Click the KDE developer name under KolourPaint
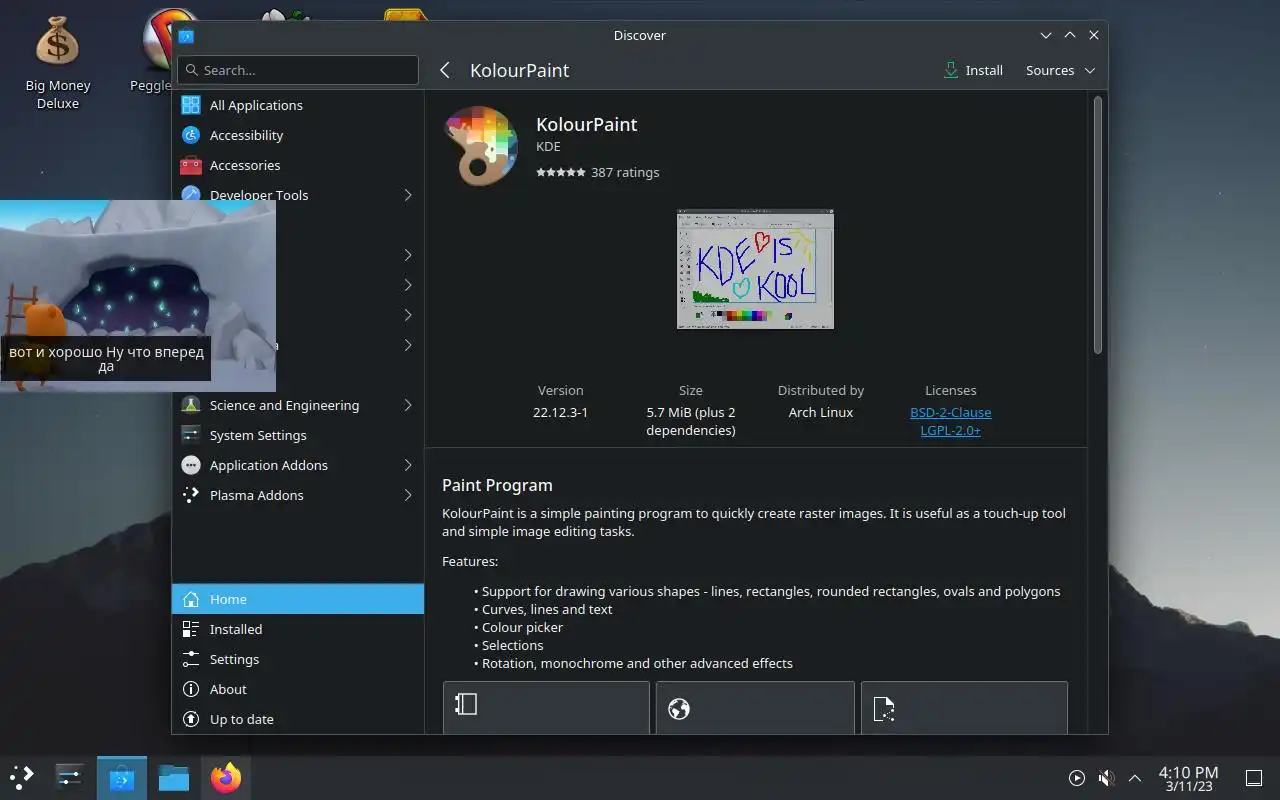Image resolution: width=1280 pixels, height=800 pixels. coord(548,146)
